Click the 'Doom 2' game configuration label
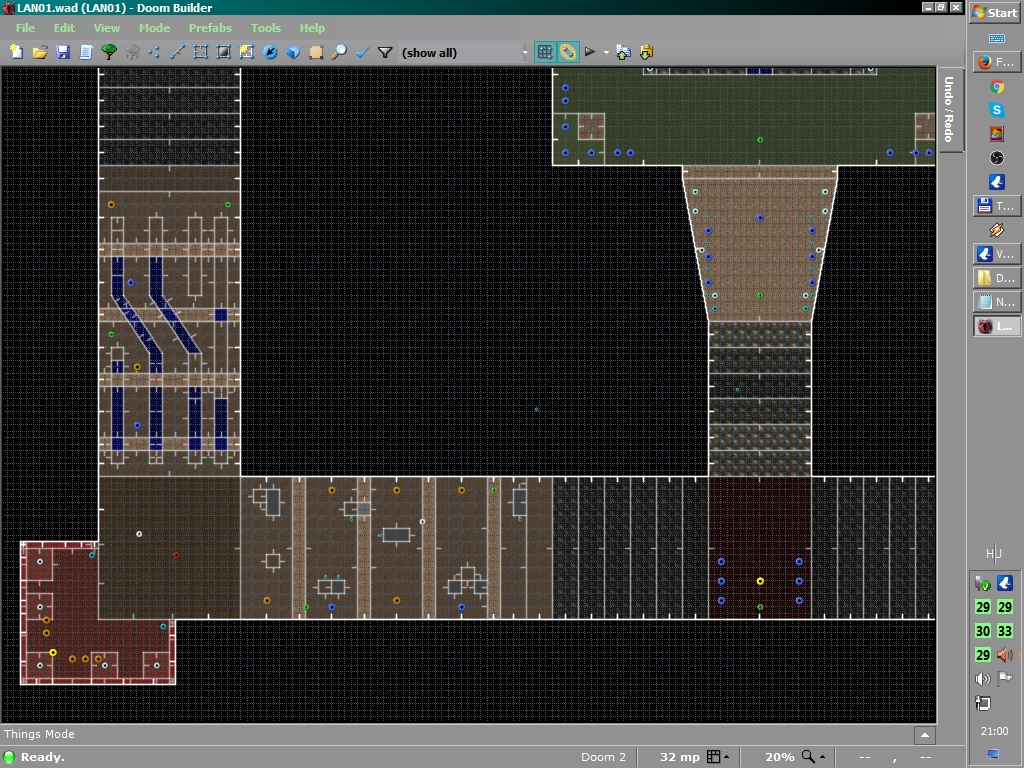Viewport: 1024px width, 768px height. coord(603,757)
